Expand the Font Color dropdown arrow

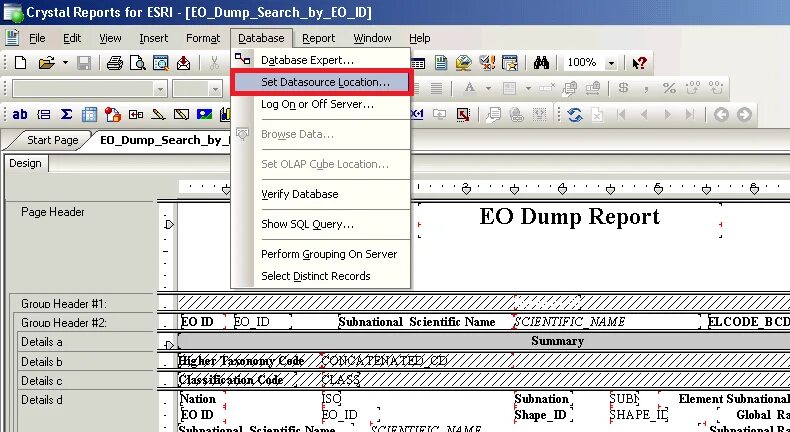[x=488, y=89]
